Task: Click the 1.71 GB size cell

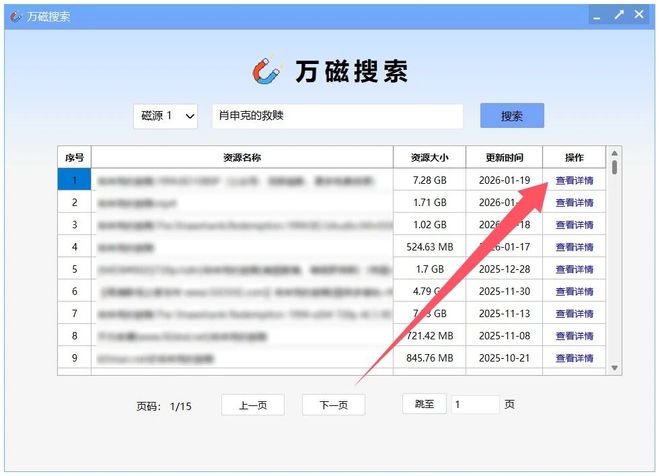Action: pos(429,202)
